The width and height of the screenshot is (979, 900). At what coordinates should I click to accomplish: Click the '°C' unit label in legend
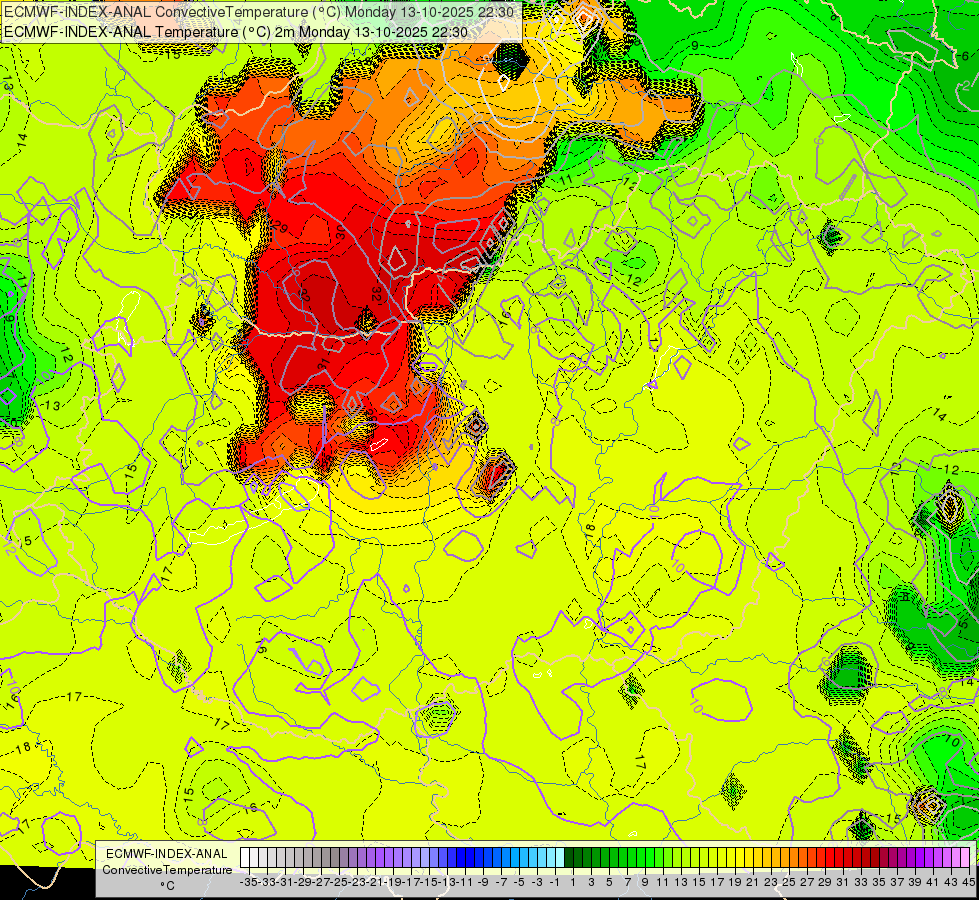167,886
